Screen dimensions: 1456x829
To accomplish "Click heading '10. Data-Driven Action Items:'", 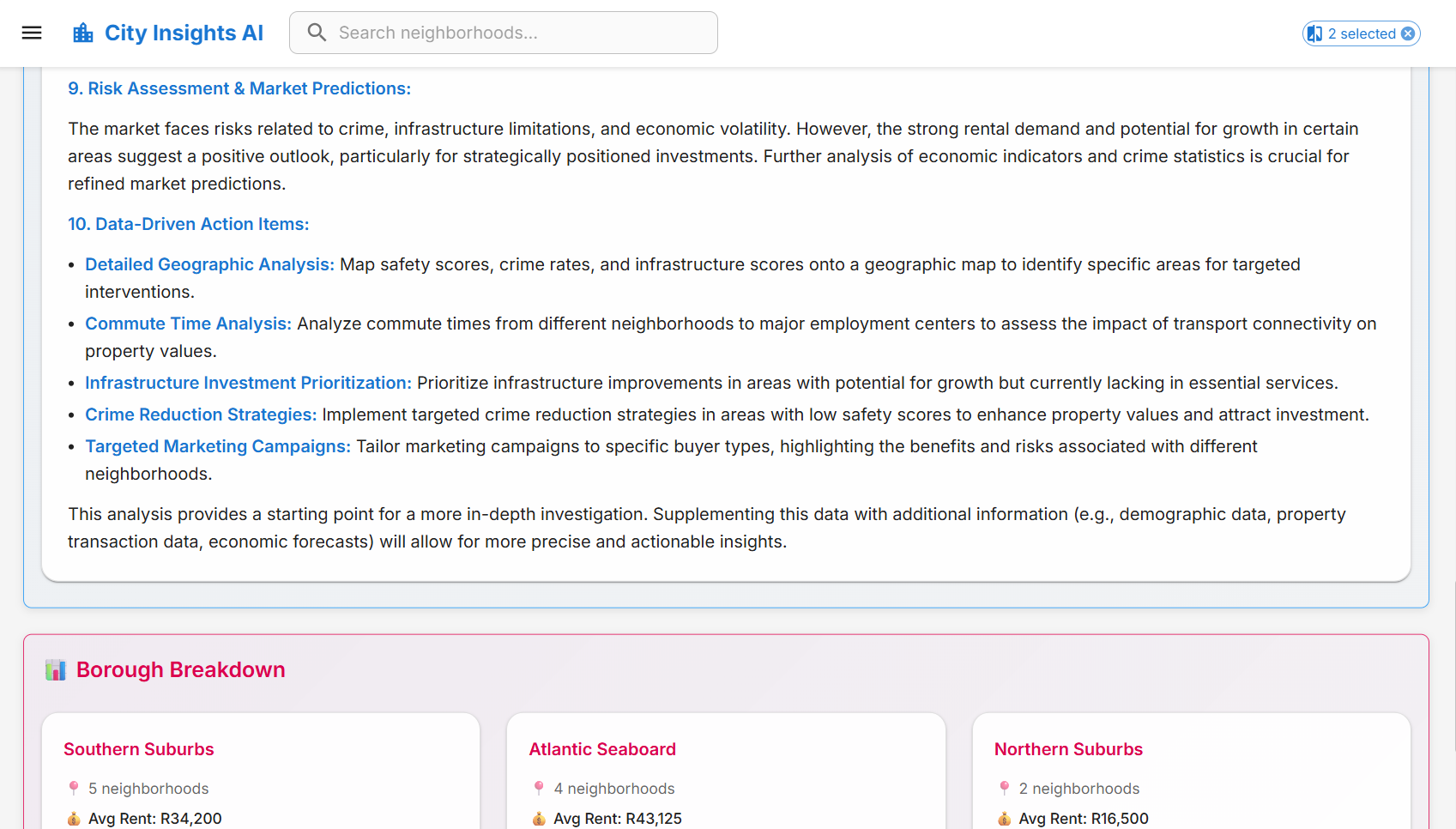I will click(189, 224).
